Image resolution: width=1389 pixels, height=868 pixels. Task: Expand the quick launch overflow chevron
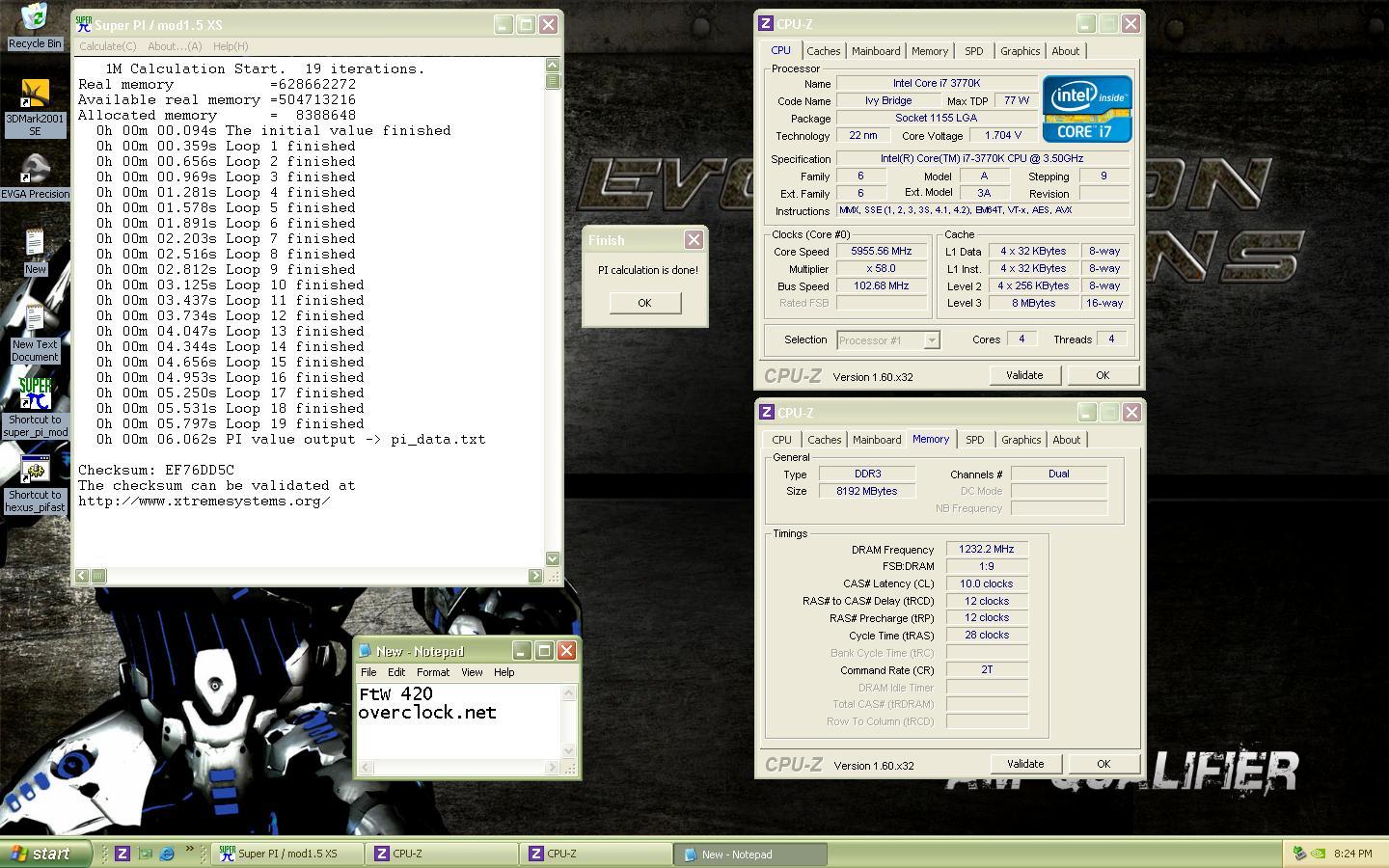tap(189, 851)
